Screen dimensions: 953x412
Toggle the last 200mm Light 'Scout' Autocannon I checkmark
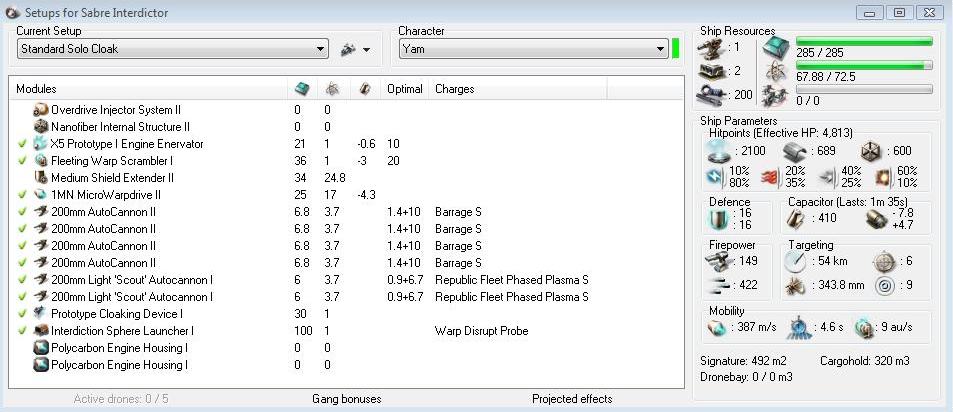(23, 297)
